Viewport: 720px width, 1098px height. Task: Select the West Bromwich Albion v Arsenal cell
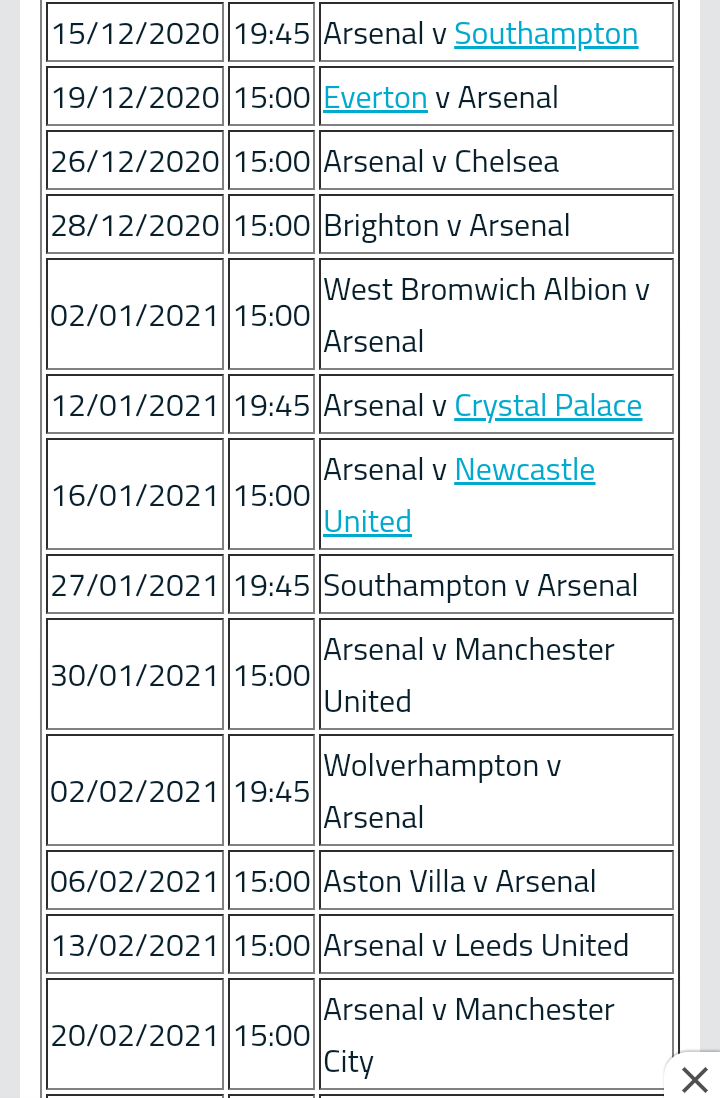coord(486,314)
